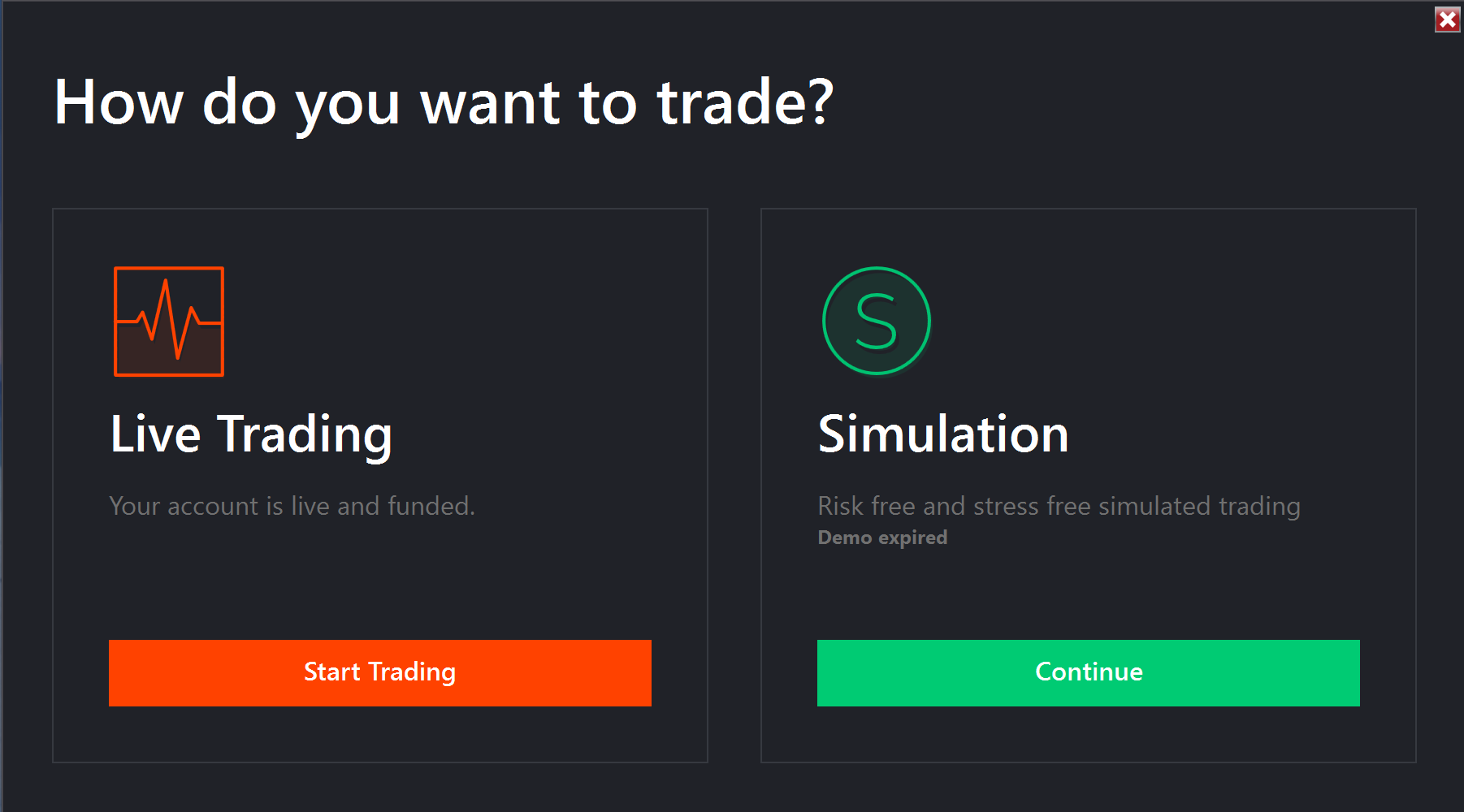Click the Live Trading heading
Screen dimensions: 1464x812
(251, 434)
